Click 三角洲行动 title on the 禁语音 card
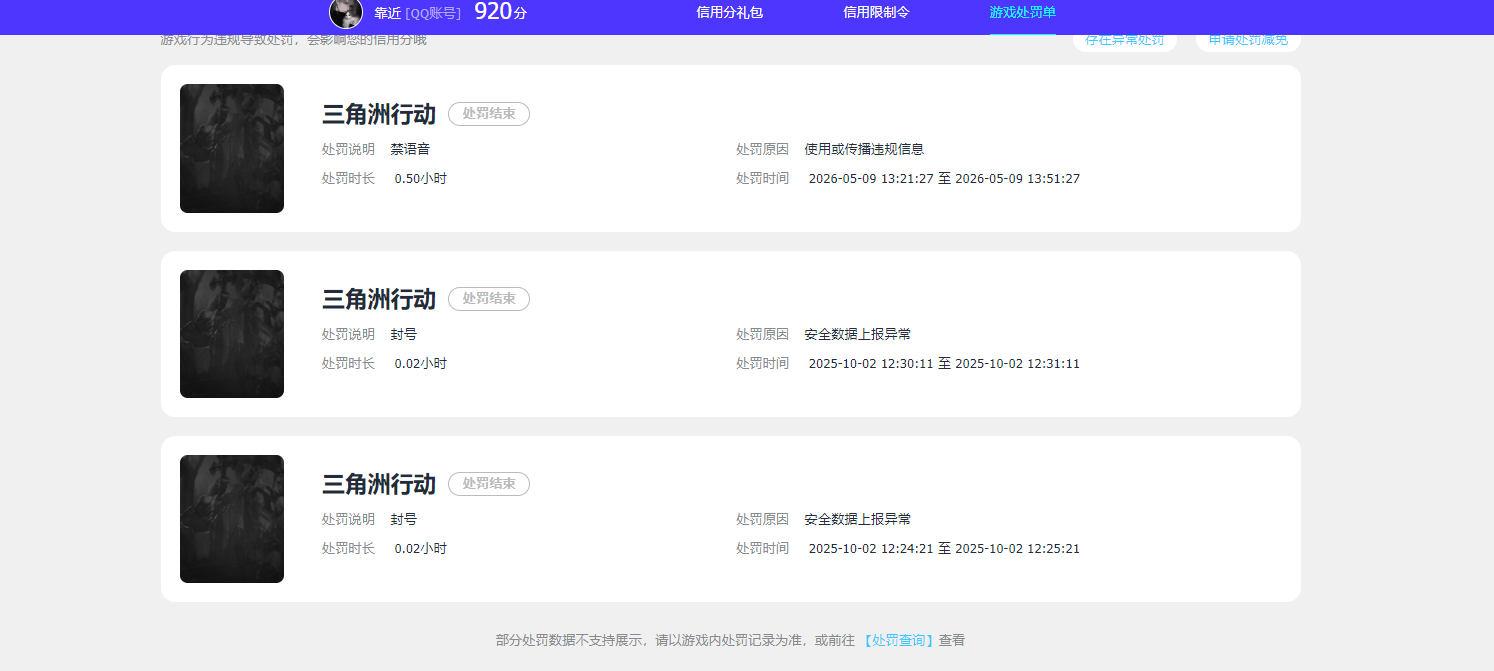1494x671 pixels. pyautogui.click(x=379, y=114)
